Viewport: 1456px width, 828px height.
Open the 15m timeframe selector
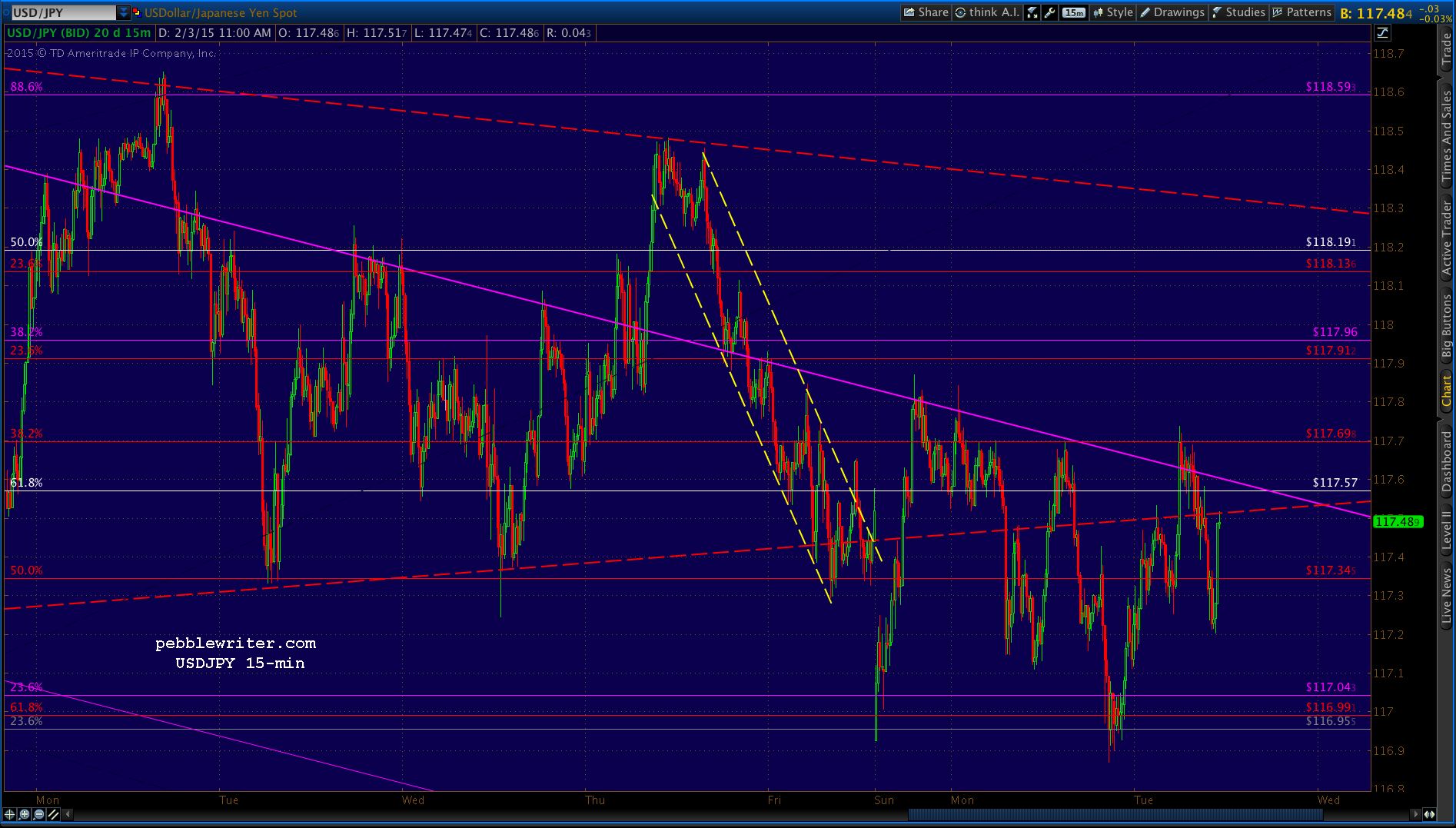pyautogui.click(x=1074, y=12)
